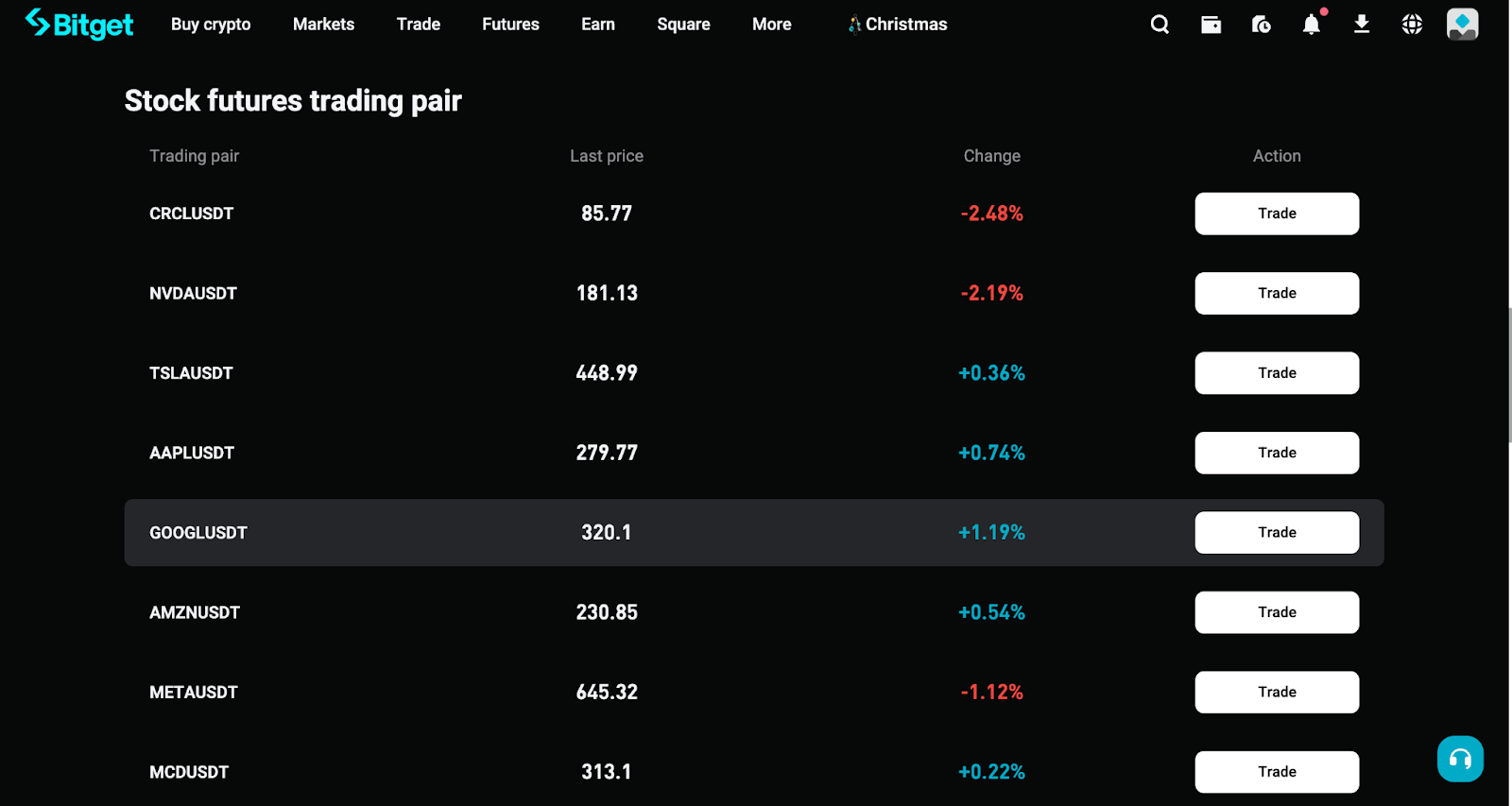Open the Earn menu

598,25
